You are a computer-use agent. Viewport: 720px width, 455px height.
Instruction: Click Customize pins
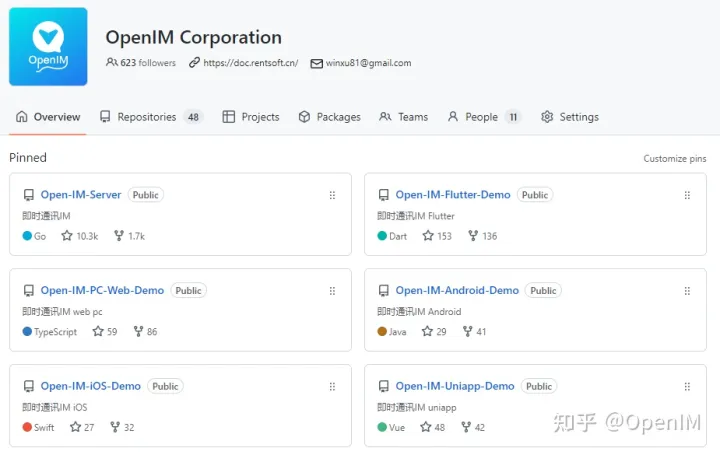click(x=675, y=158)
